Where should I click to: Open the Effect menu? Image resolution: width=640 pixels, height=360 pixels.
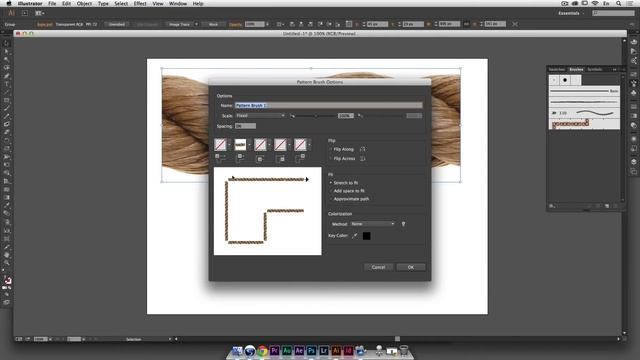[140, 3]
